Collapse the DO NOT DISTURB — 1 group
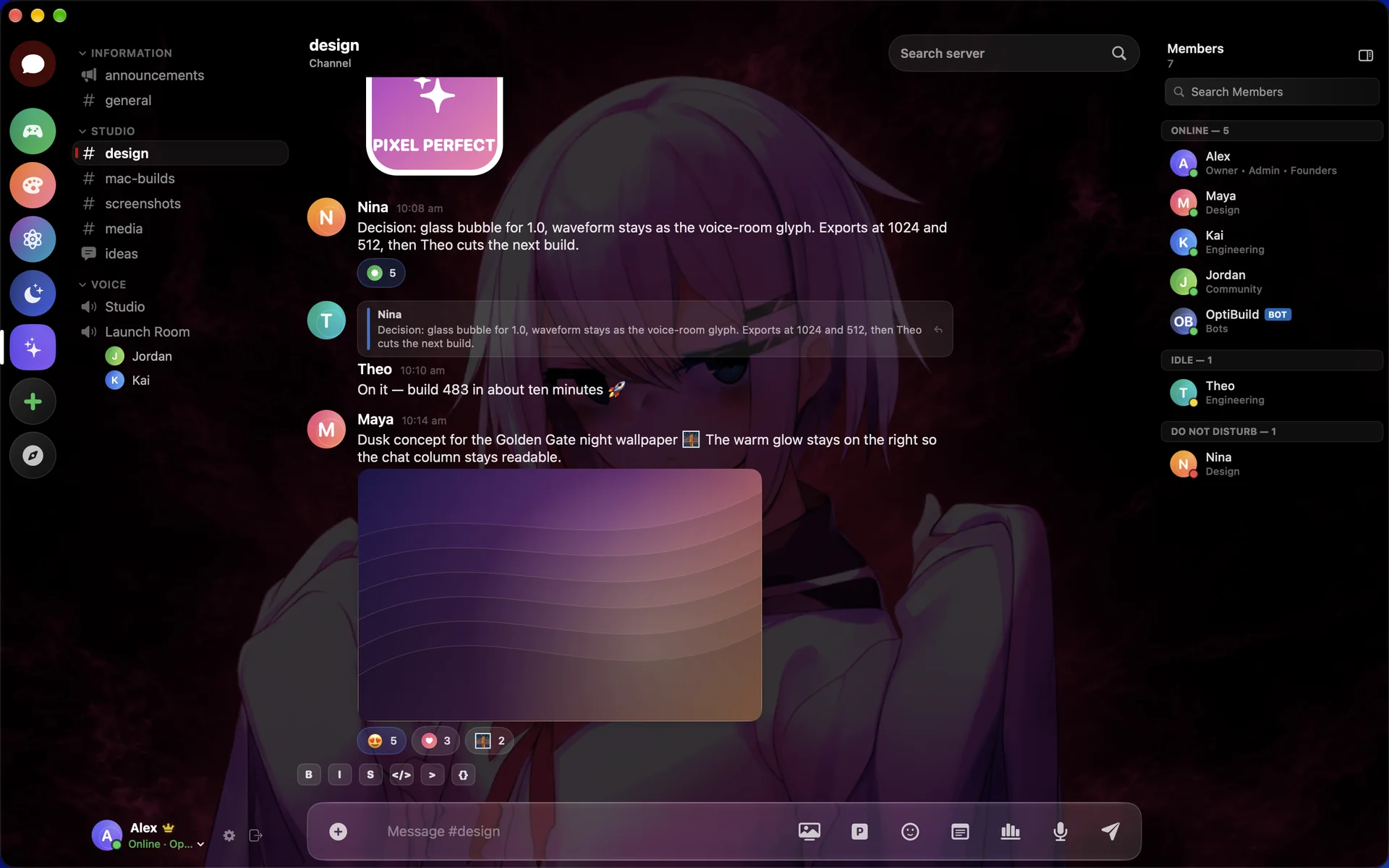Image resolution: width=1389 pixels, height=868 pixels. coord(1272,431)
